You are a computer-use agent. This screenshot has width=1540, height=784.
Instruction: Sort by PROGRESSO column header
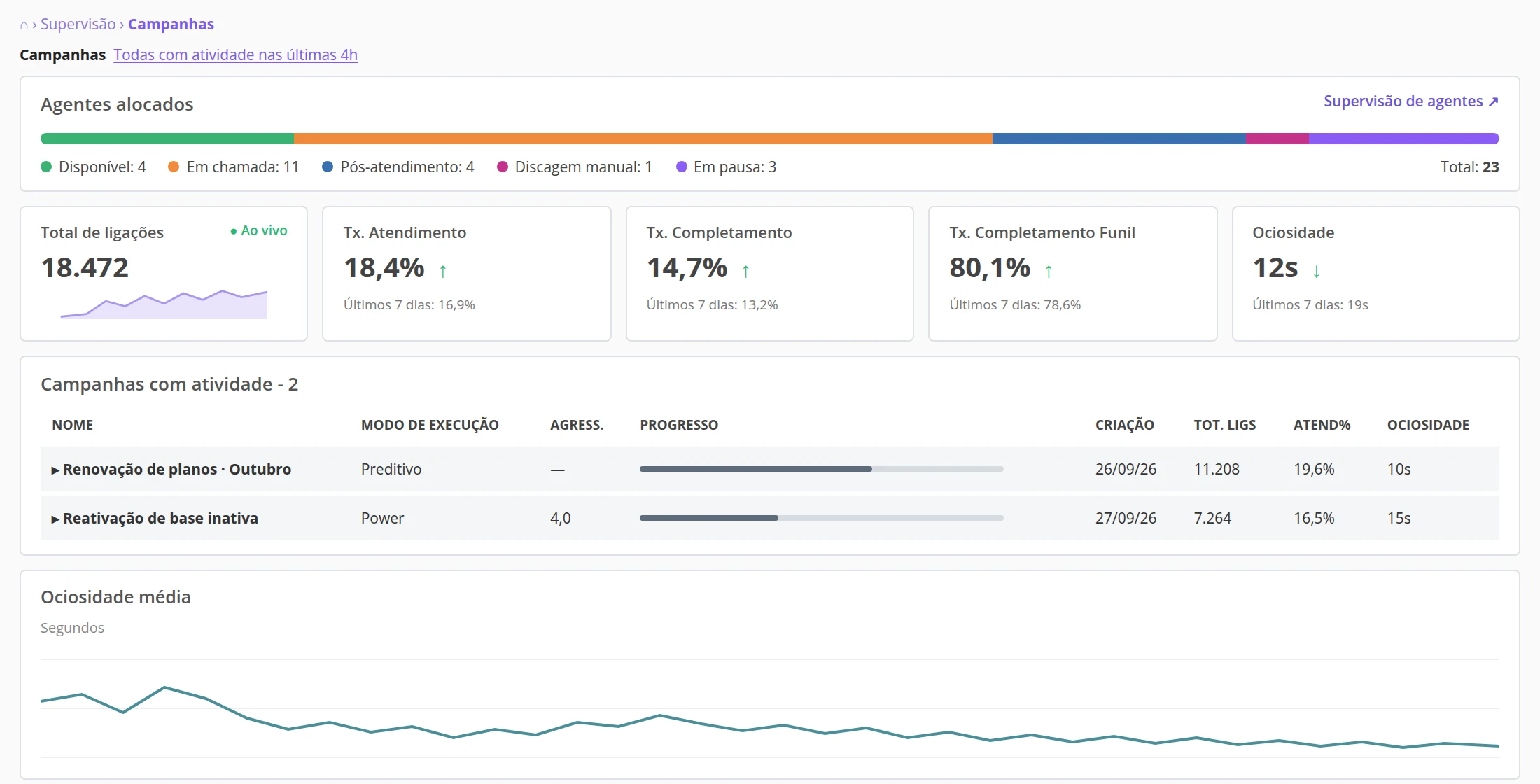pos(679,425)
